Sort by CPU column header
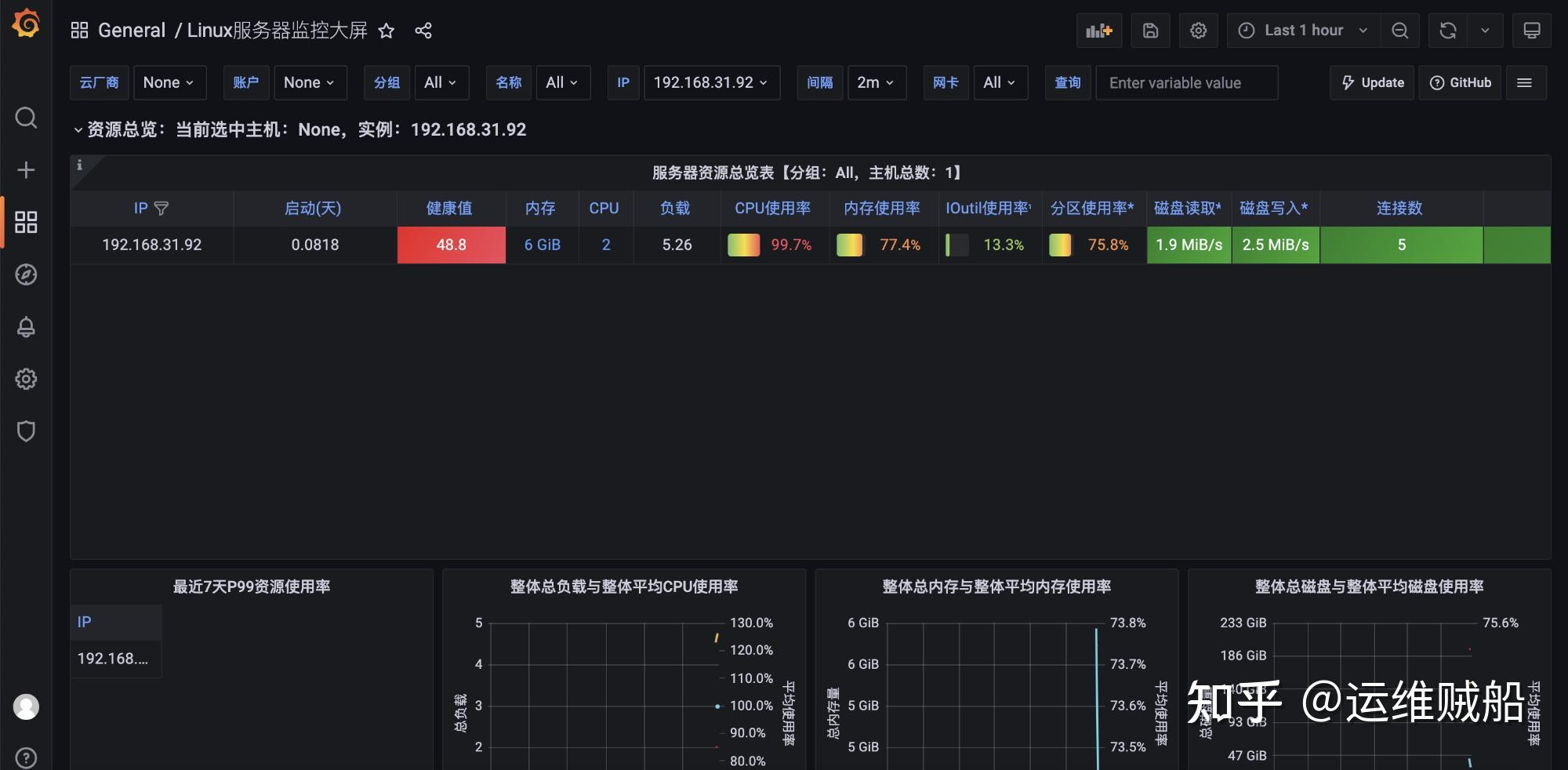The height and width of the screenshot is (770, 1568). click(604, 209)
